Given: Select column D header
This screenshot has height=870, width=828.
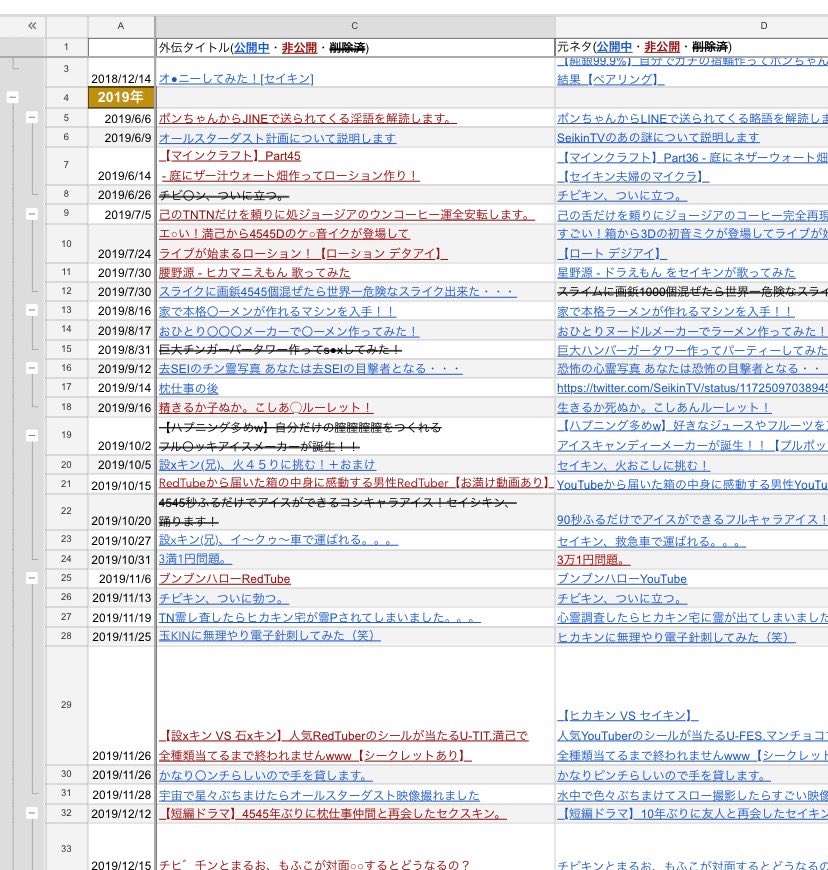Looking at the screenshot, I should pos(691,26).
